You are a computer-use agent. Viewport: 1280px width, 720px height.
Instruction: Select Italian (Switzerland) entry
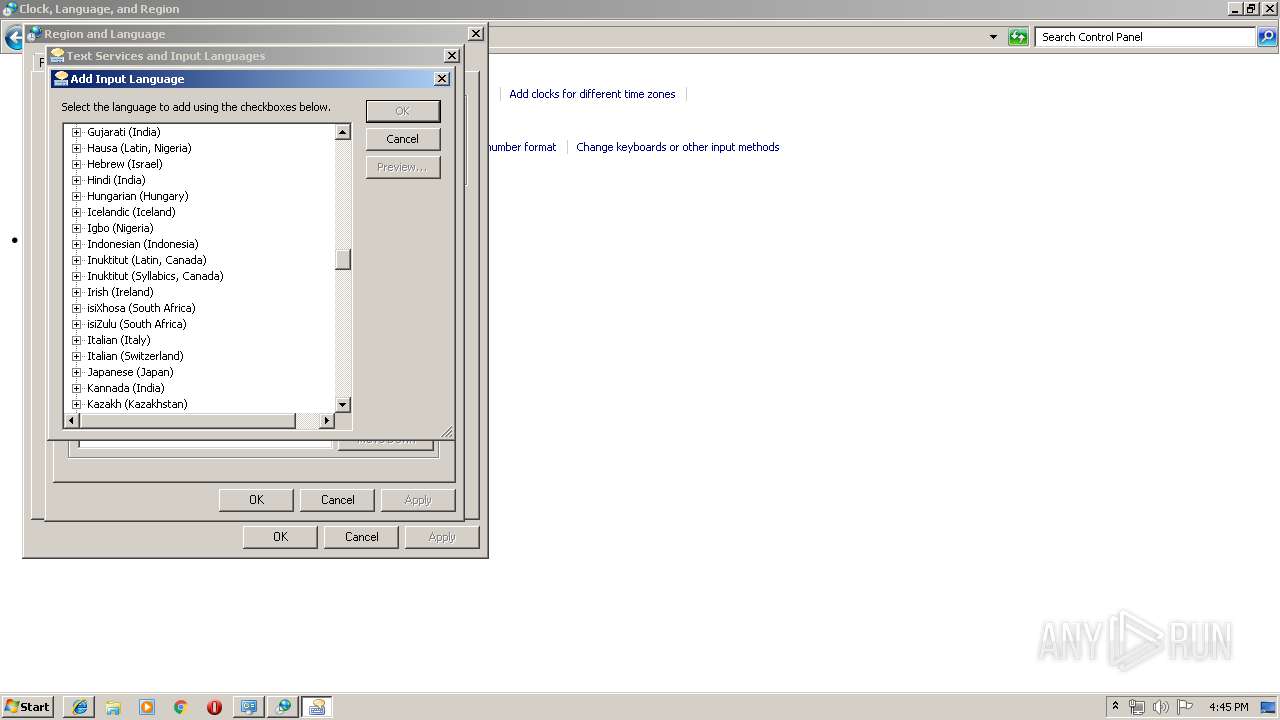[135, 356]
